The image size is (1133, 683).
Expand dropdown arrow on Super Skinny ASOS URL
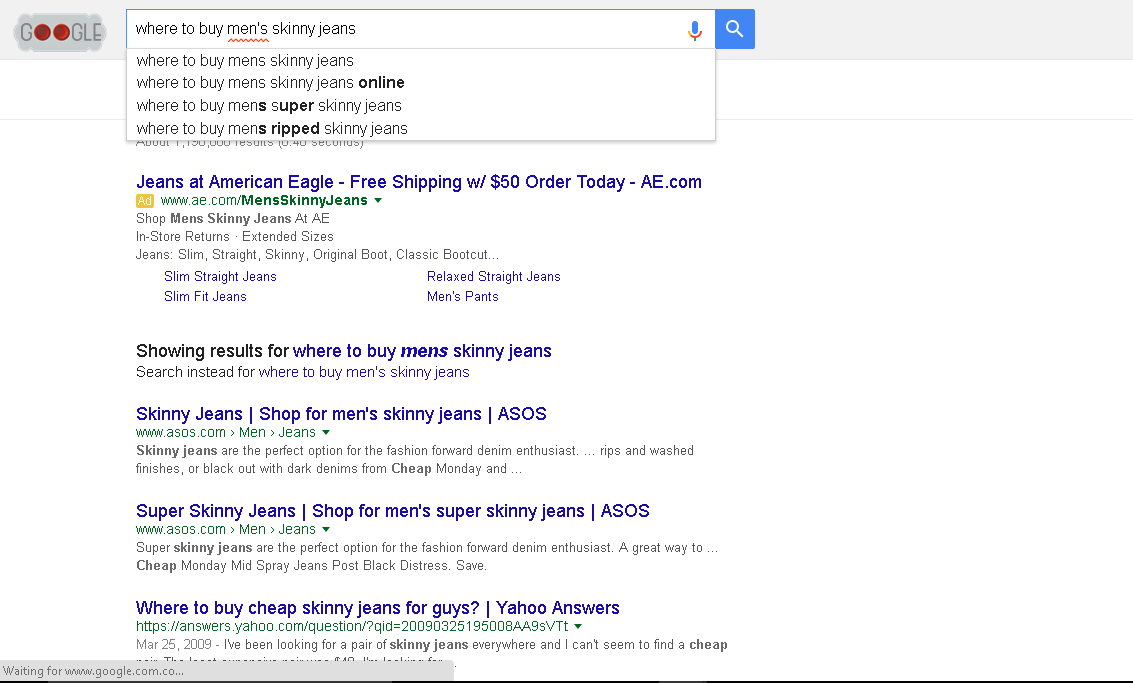(x=326, y=529)
